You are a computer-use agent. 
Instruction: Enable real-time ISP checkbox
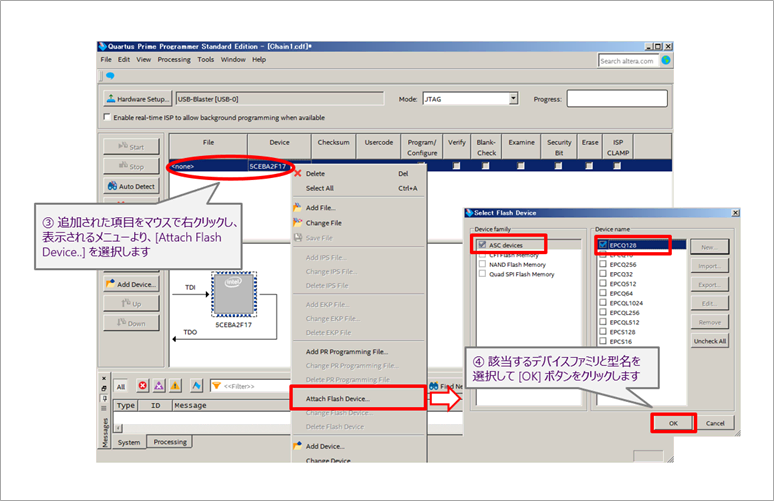click(107, 117)
